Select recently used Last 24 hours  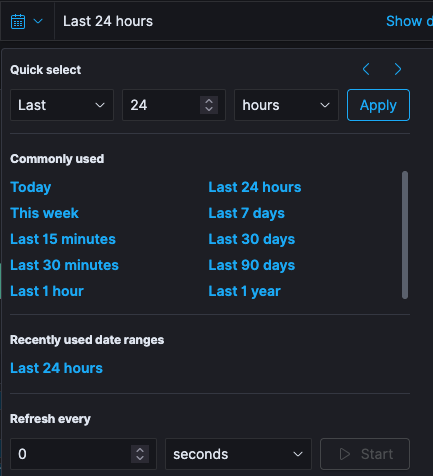[x=56, y=368]
